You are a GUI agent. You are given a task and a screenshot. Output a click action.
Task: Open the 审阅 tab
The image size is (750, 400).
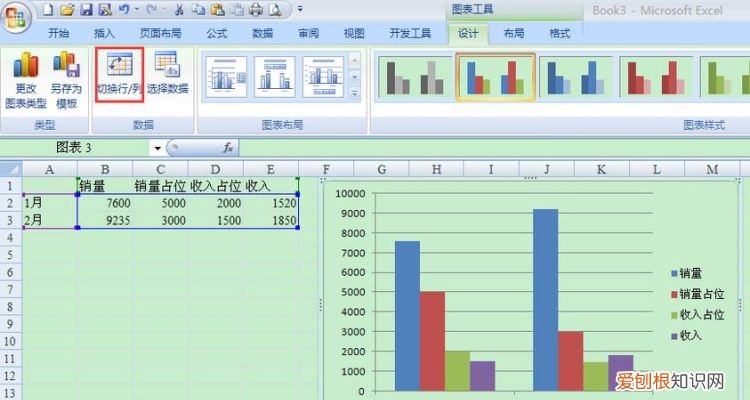tap(308, 33)
